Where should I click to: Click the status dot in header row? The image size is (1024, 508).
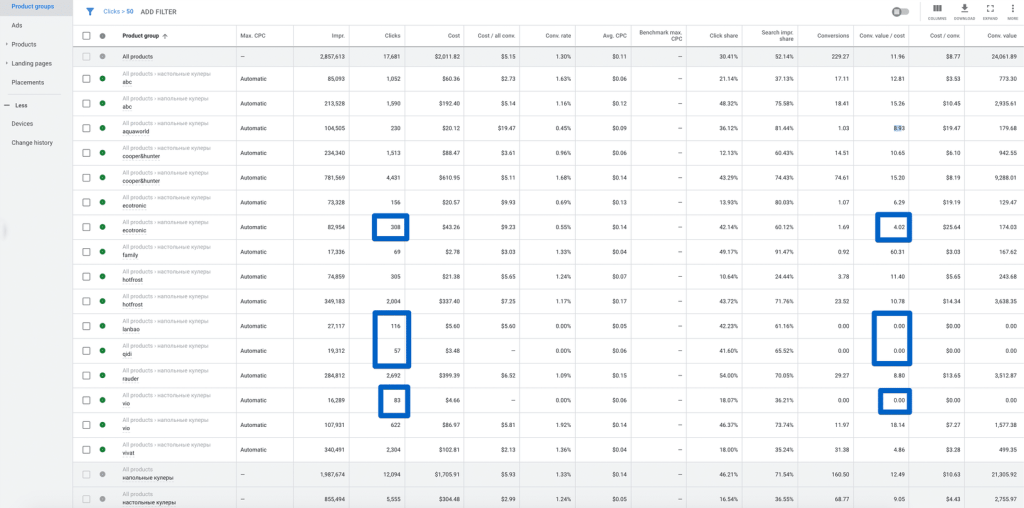(102, 36)
